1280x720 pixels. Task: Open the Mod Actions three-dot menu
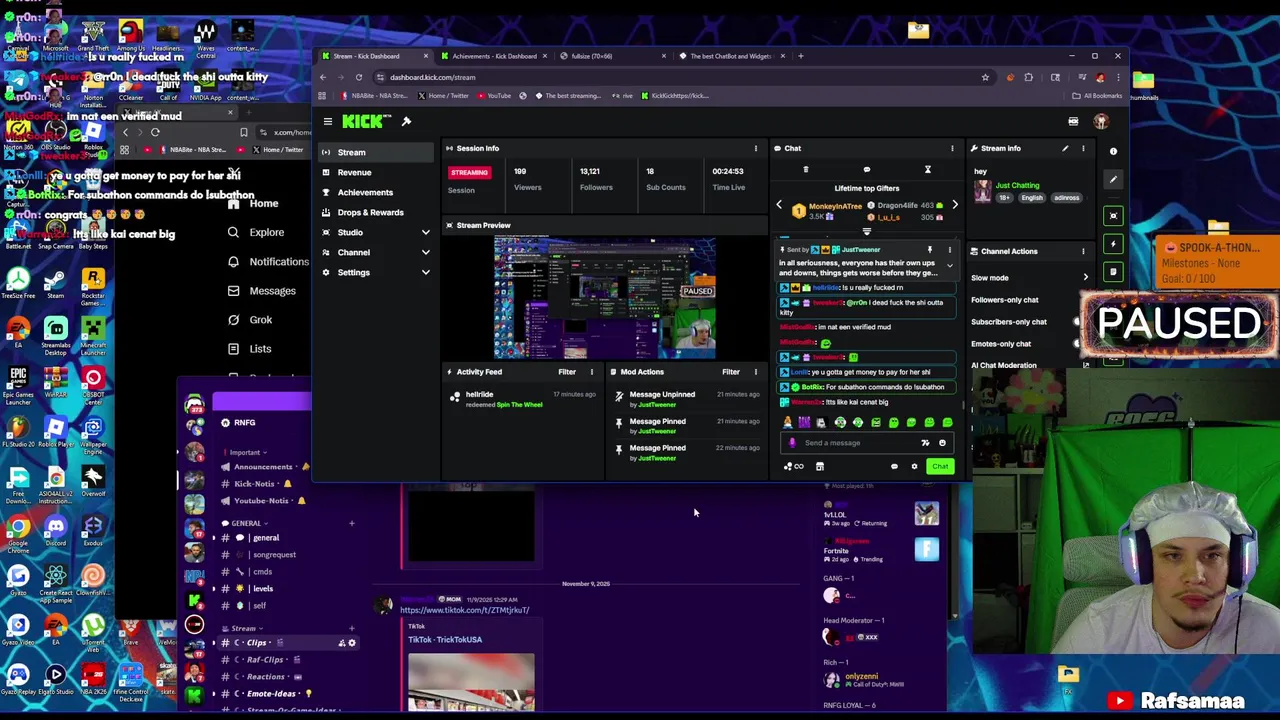pos(755,372)
